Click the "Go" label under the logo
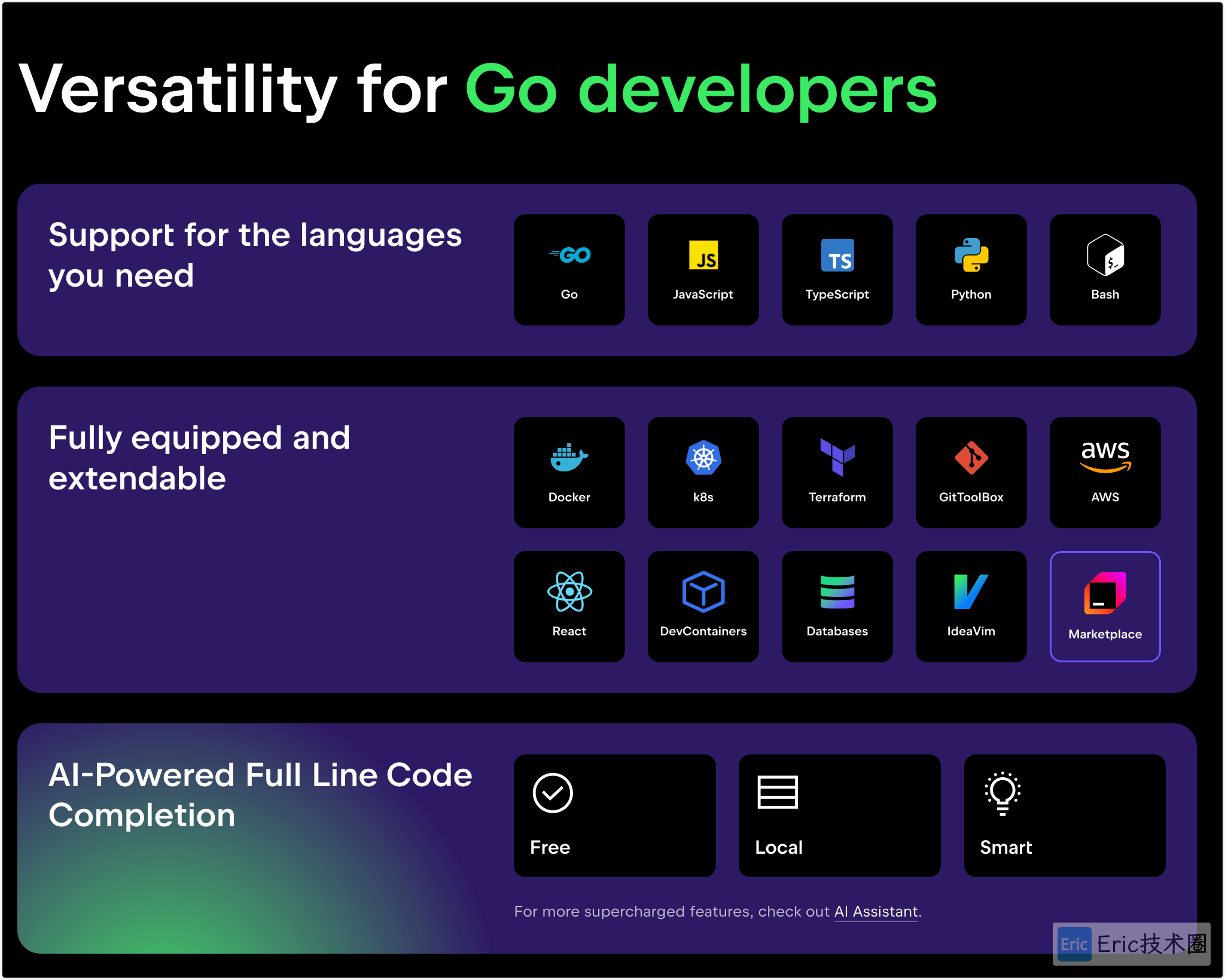 569,294
